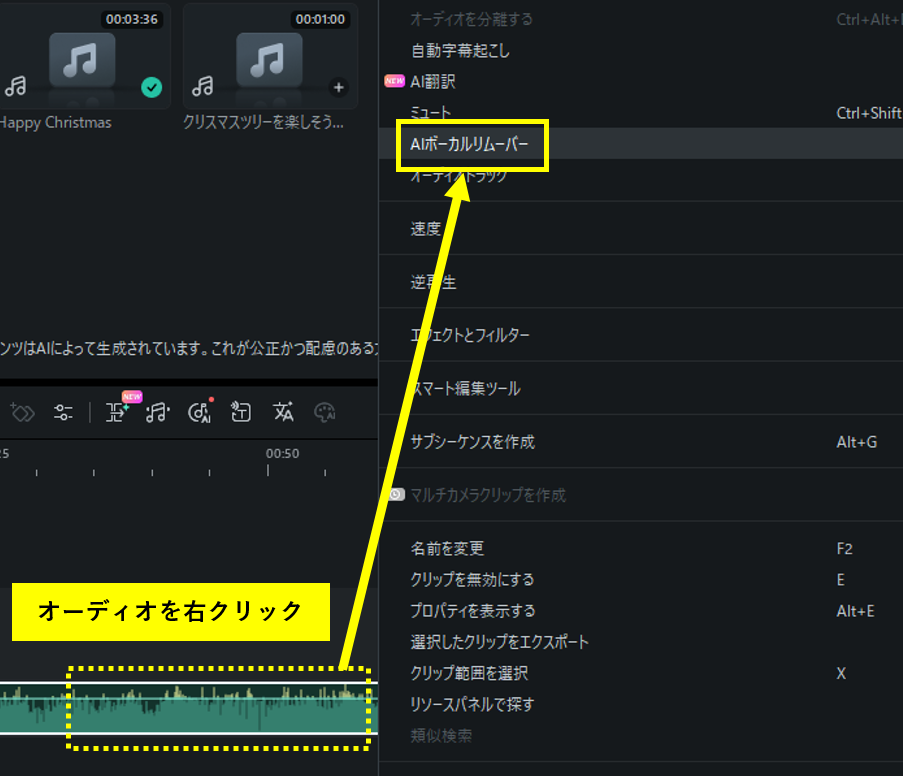Select AIボーカルリムーバー from the context menu
The image size is (903, 776).
[476, 145]
